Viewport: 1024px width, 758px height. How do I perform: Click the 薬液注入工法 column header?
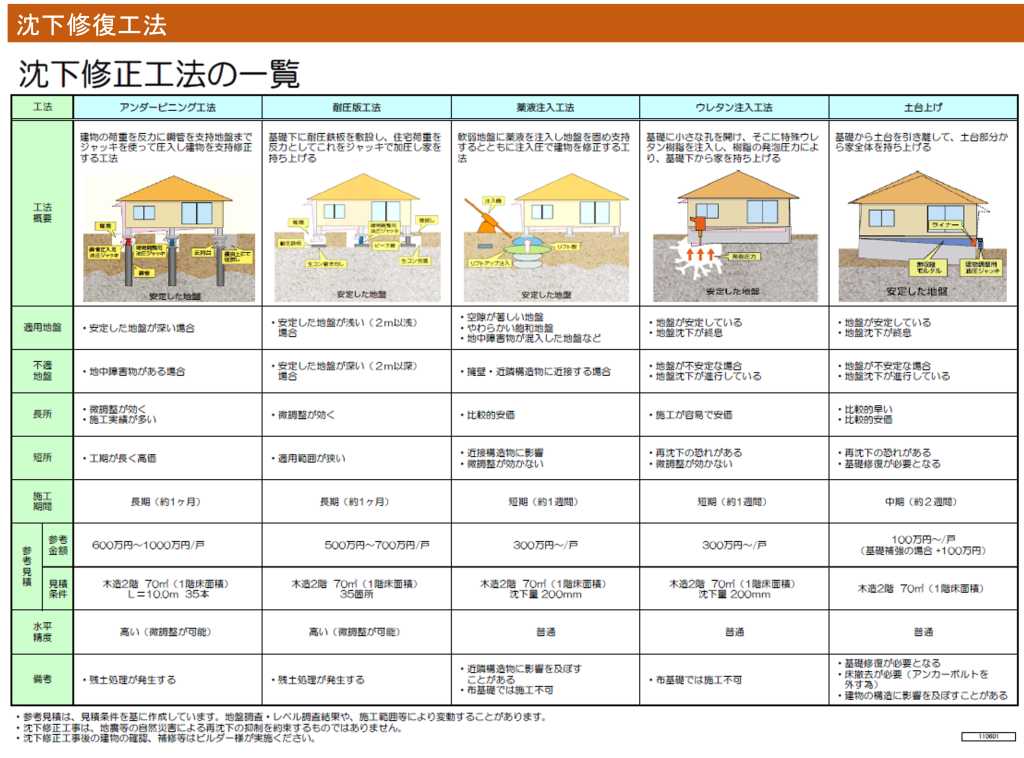[545, 107]
